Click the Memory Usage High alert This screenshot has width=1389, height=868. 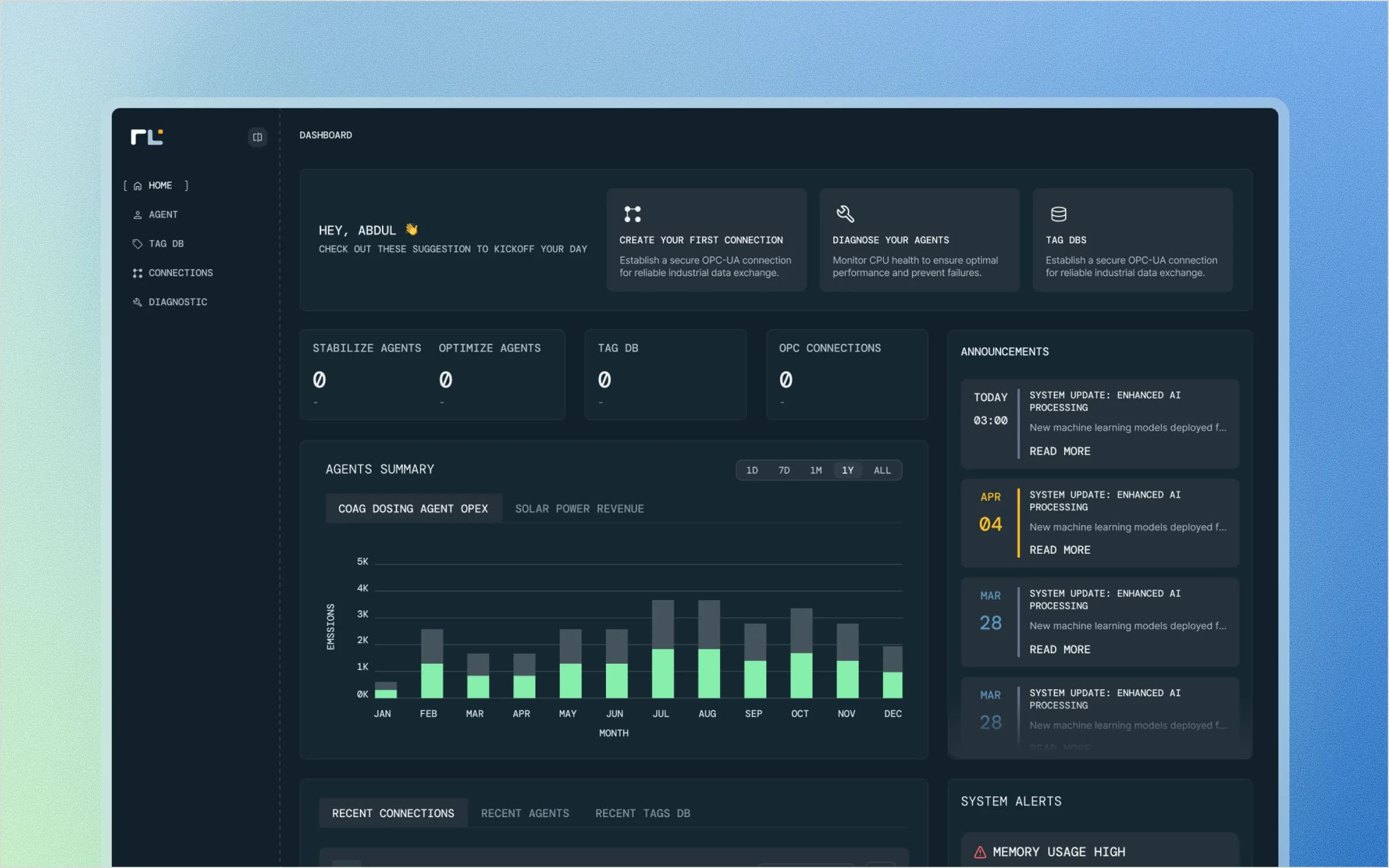click(1100, 851)
